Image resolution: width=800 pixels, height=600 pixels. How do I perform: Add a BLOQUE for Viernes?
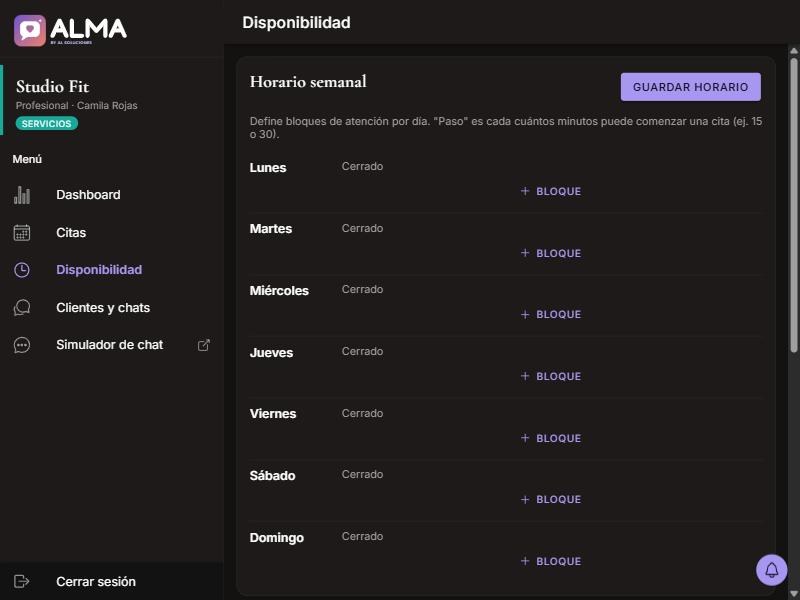[x=551, y=438]
